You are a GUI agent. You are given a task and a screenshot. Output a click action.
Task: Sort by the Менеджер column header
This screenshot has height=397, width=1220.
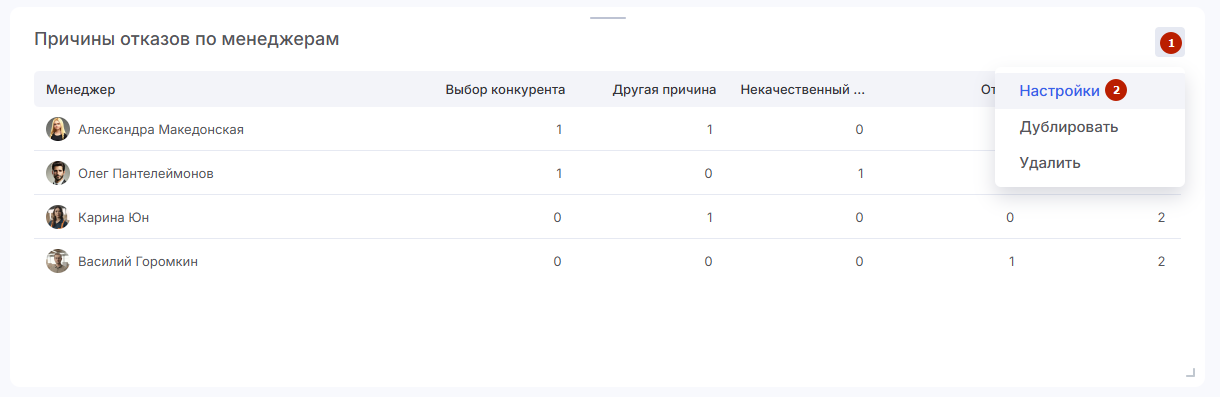coord(81,90)
